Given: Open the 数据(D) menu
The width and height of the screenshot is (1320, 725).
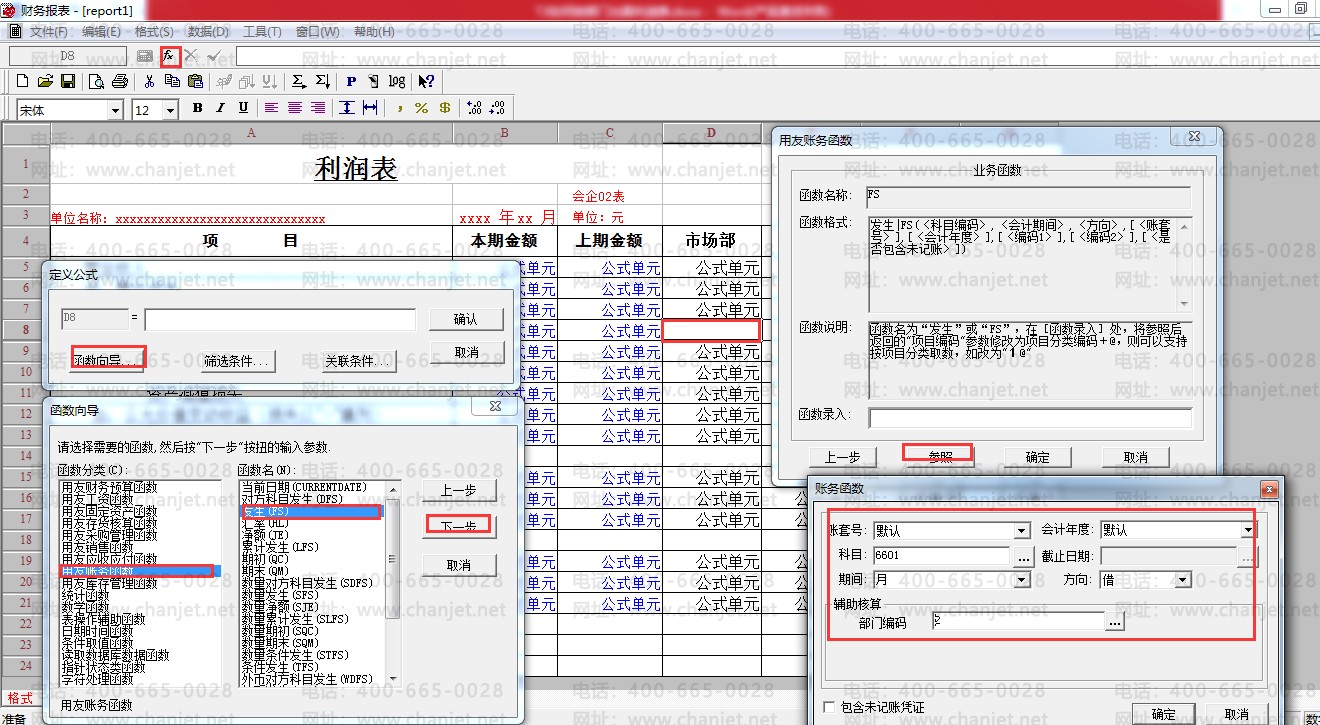Looking at the screenshot, I should coord(208,32).
